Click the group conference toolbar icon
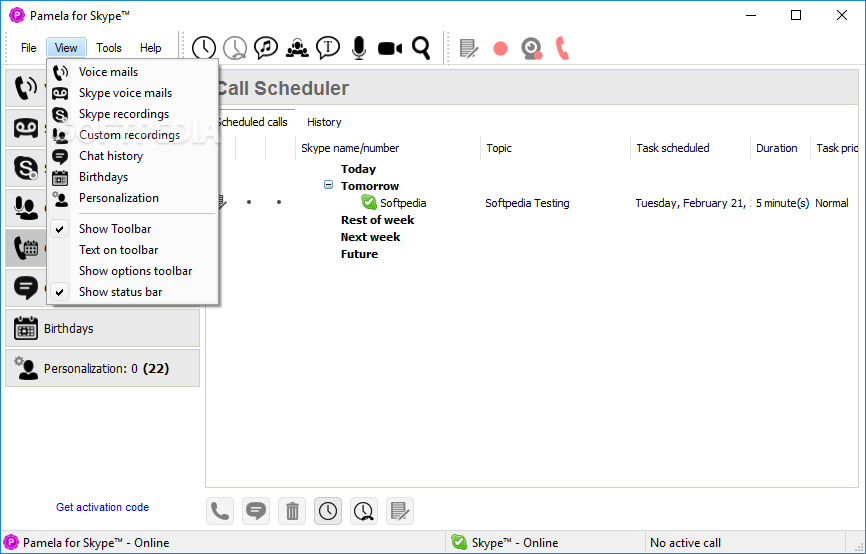 pos(297,48)
